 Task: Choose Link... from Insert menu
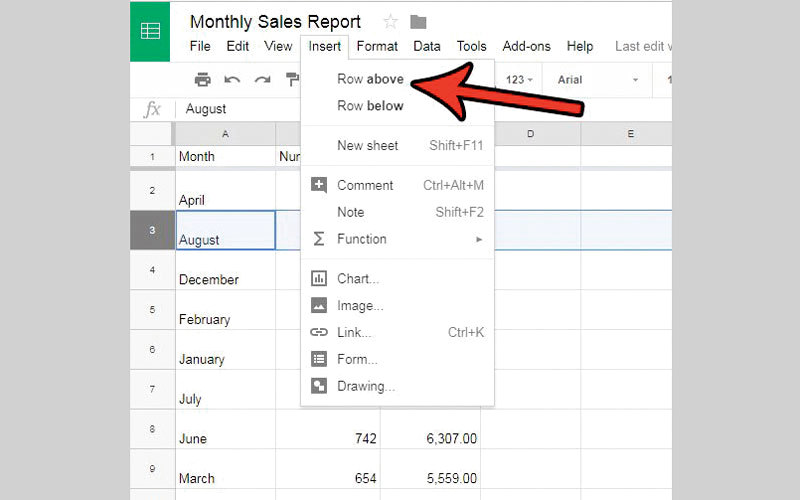(x=354, y=332)
